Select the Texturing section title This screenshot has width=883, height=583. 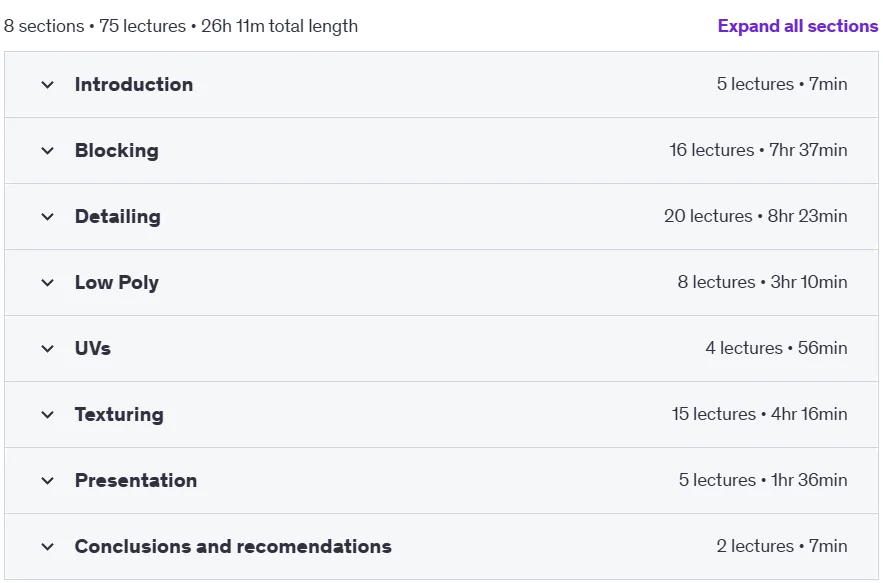119,415
